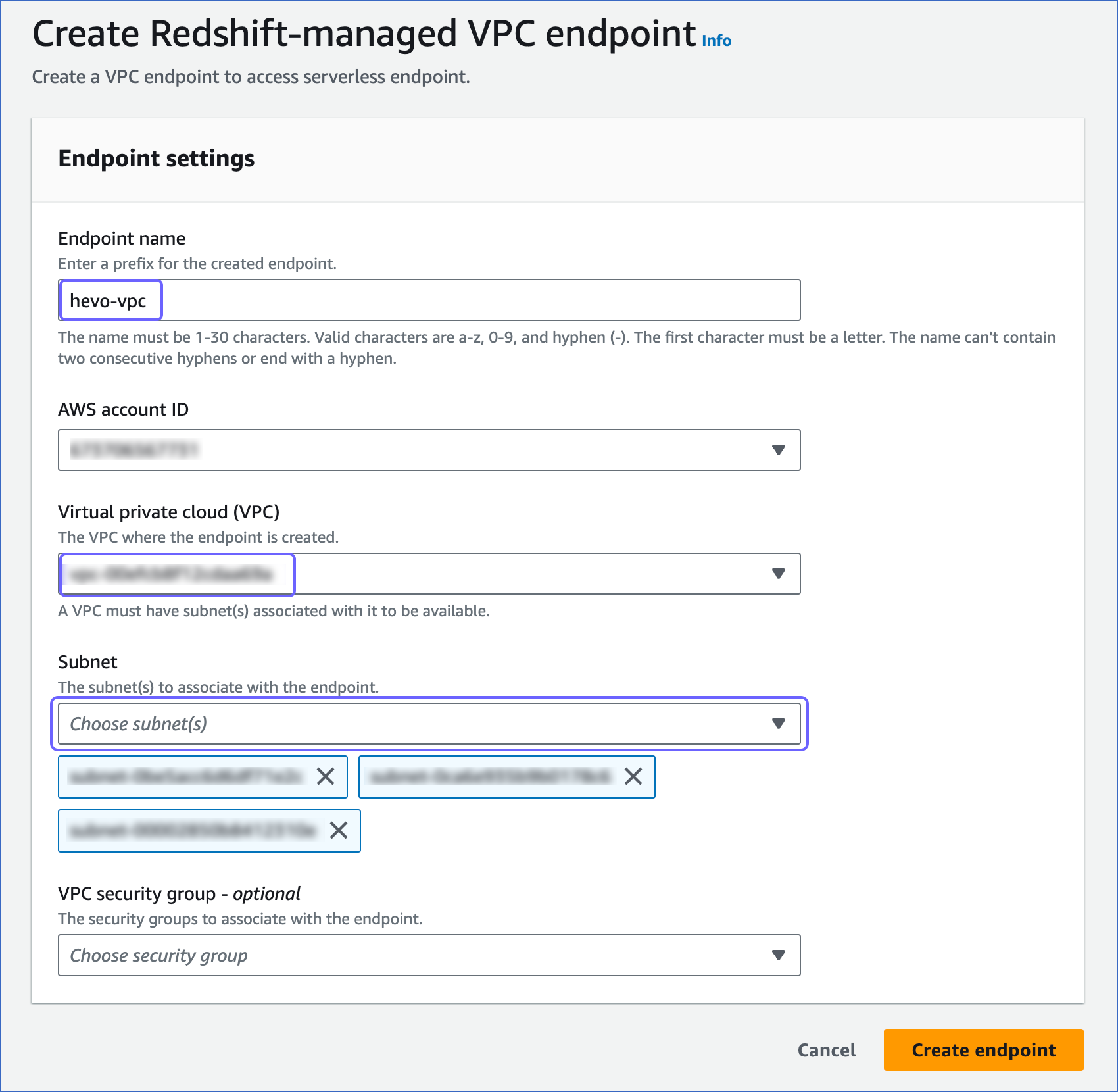Open the AWS account ID selector
This screenshot has height=1092, width=1118.
[x=427, y=450]
